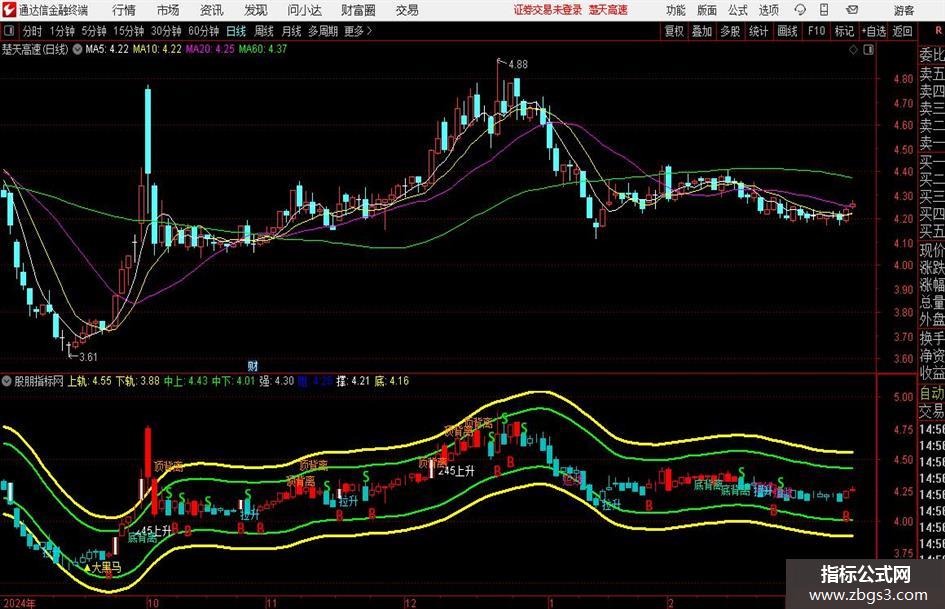This screenshot has height=609, width=945.
Task: Click the 4.88 high price label
Action: pos(518,65)
